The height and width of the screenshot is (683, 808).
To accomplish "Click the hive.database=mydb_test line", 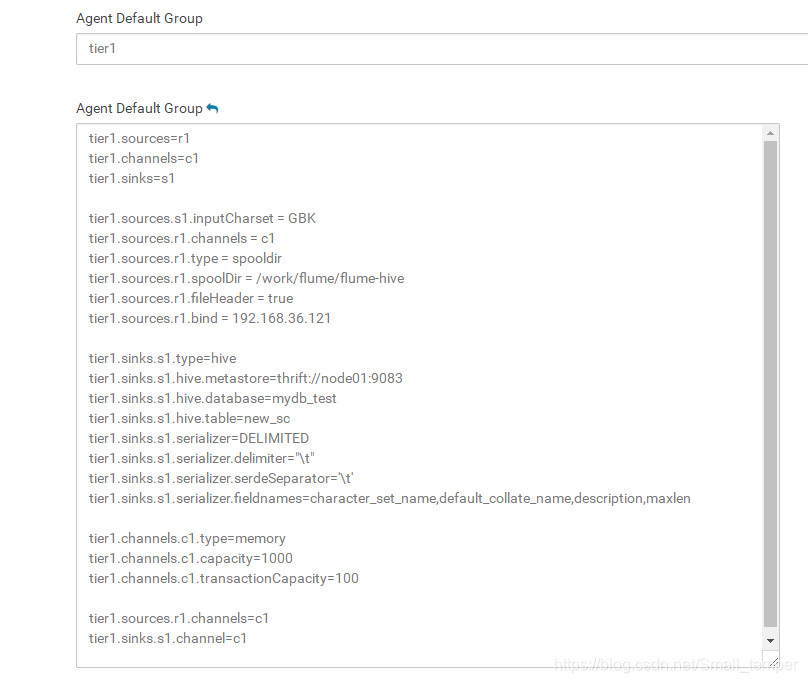I will pyautogui.click(x=212, y=399).
